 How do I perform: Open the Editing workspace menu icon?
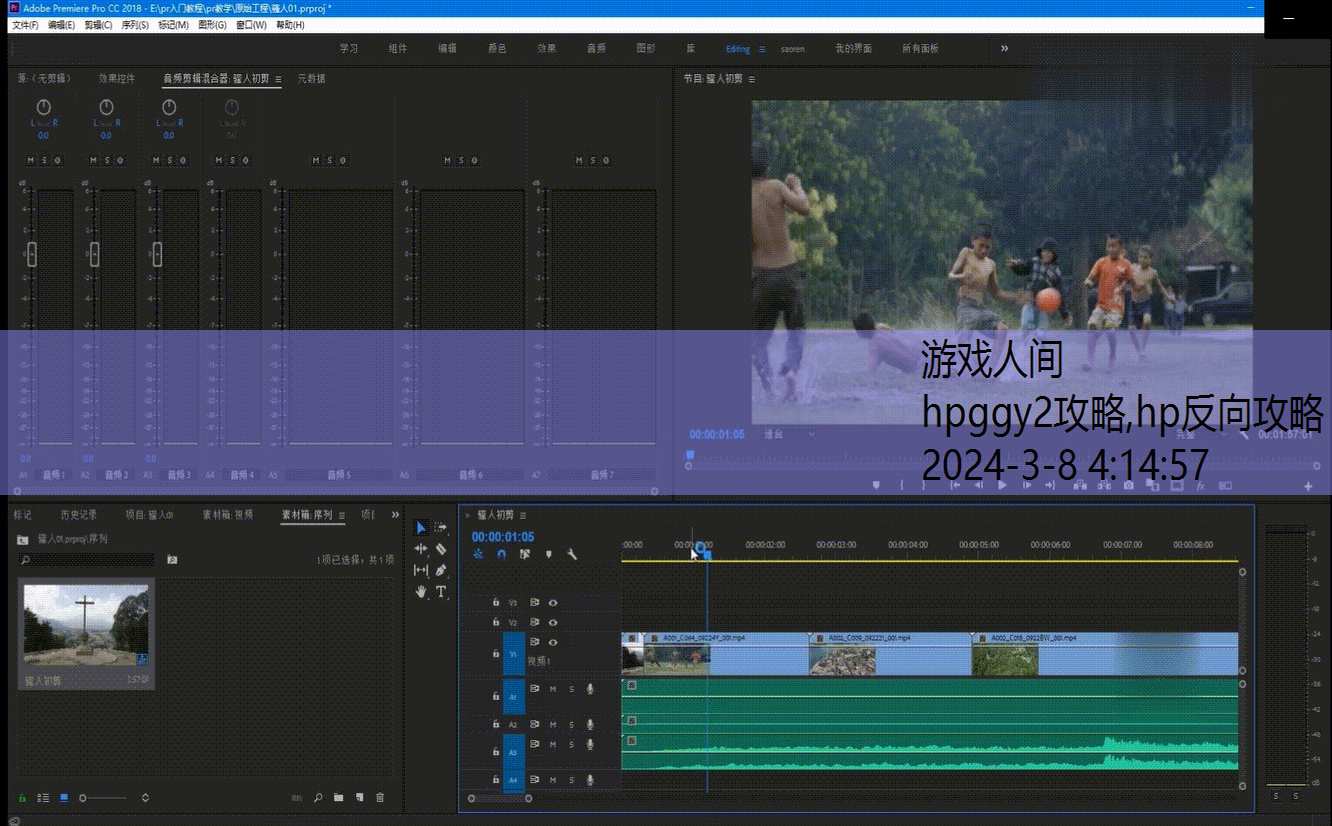pyautogui.click(x=761, y=49)
